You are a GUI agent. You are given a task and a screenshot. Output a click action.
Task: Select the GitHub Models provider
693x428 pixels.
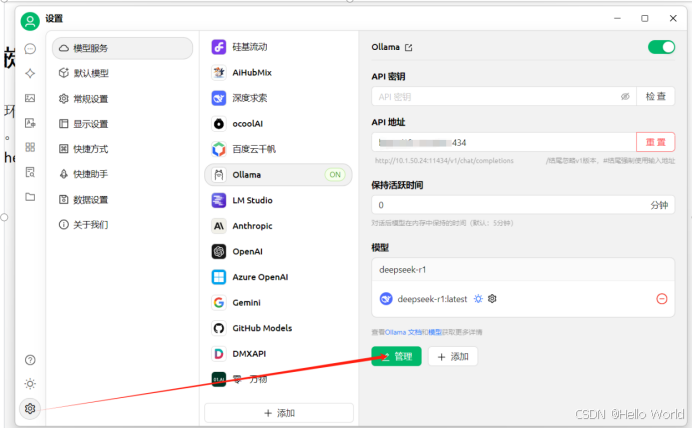[278, 328]
